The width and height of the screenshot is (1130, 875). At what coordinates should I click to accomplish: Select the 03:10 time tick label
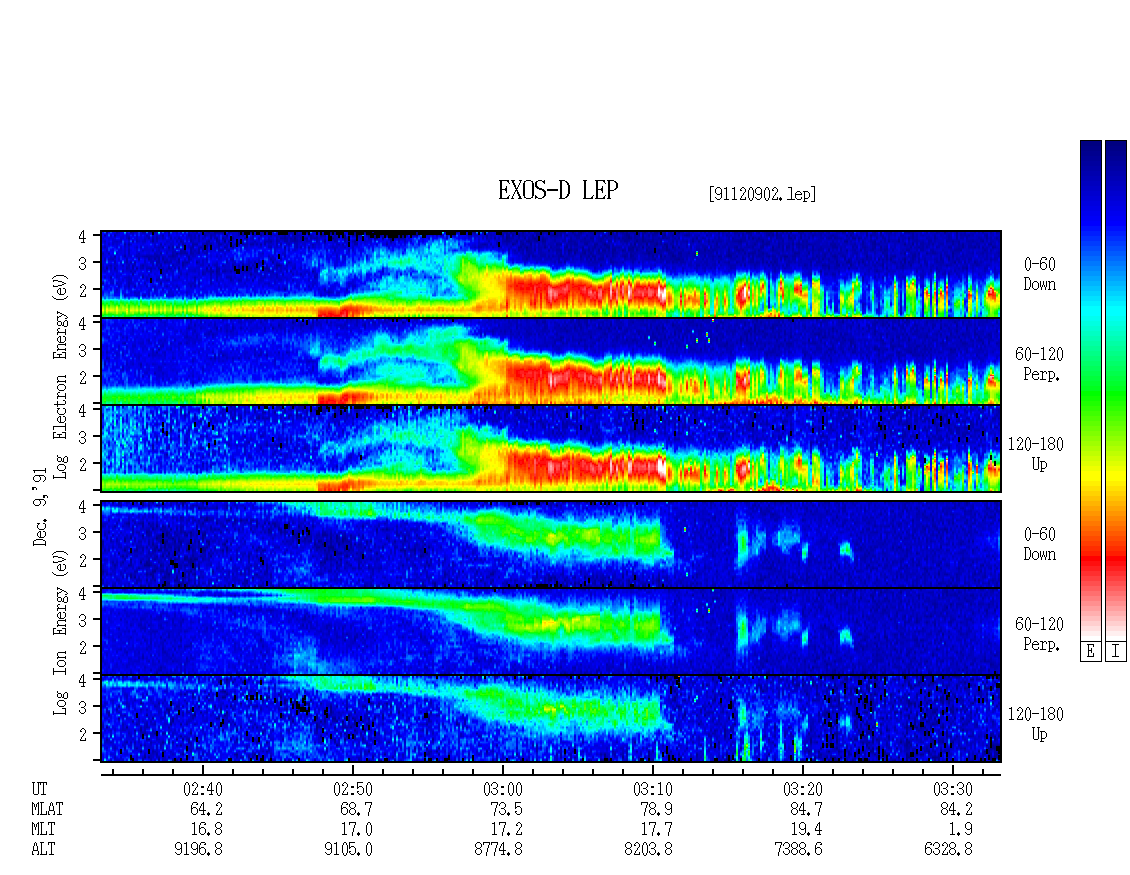[x=653, y=789]
